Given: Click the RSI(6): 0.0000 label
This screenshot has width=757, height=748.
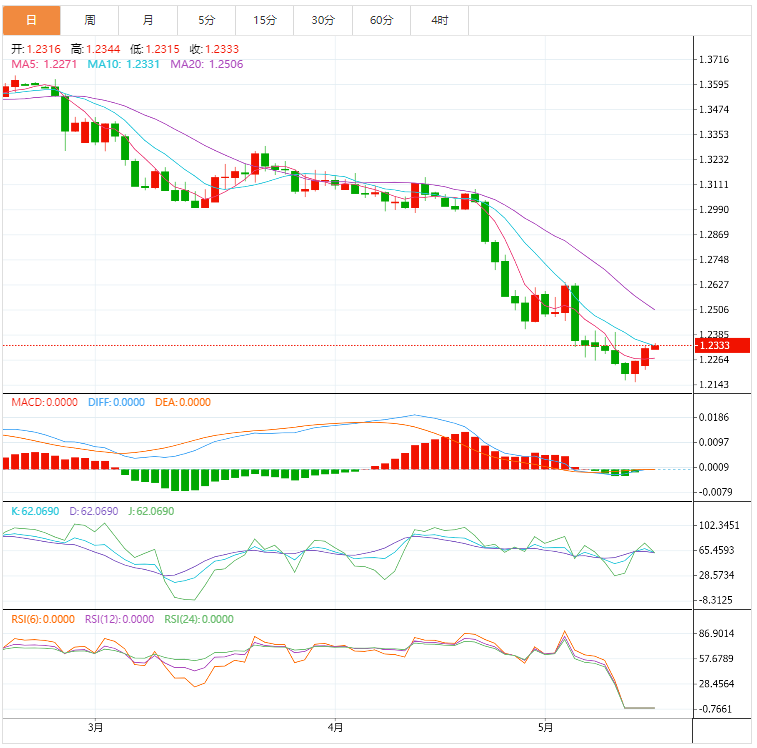Looking at the screenshot, I should coord(43,620).
